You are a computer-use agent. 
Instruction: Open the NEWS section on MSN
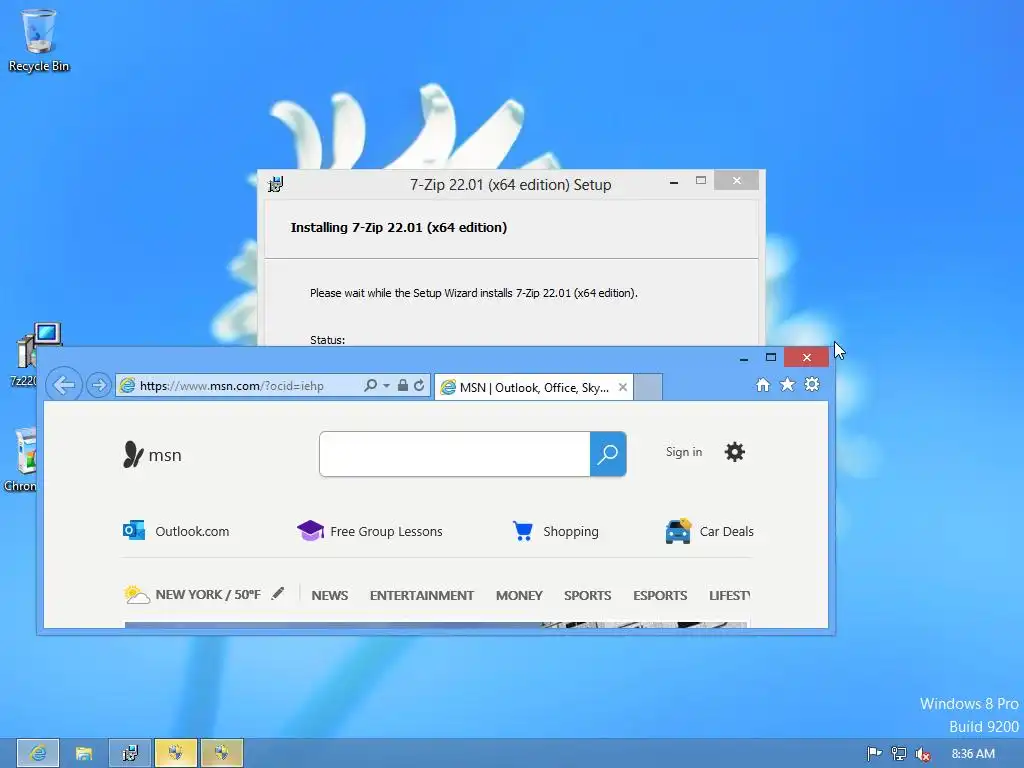click(x=330, y=596)
